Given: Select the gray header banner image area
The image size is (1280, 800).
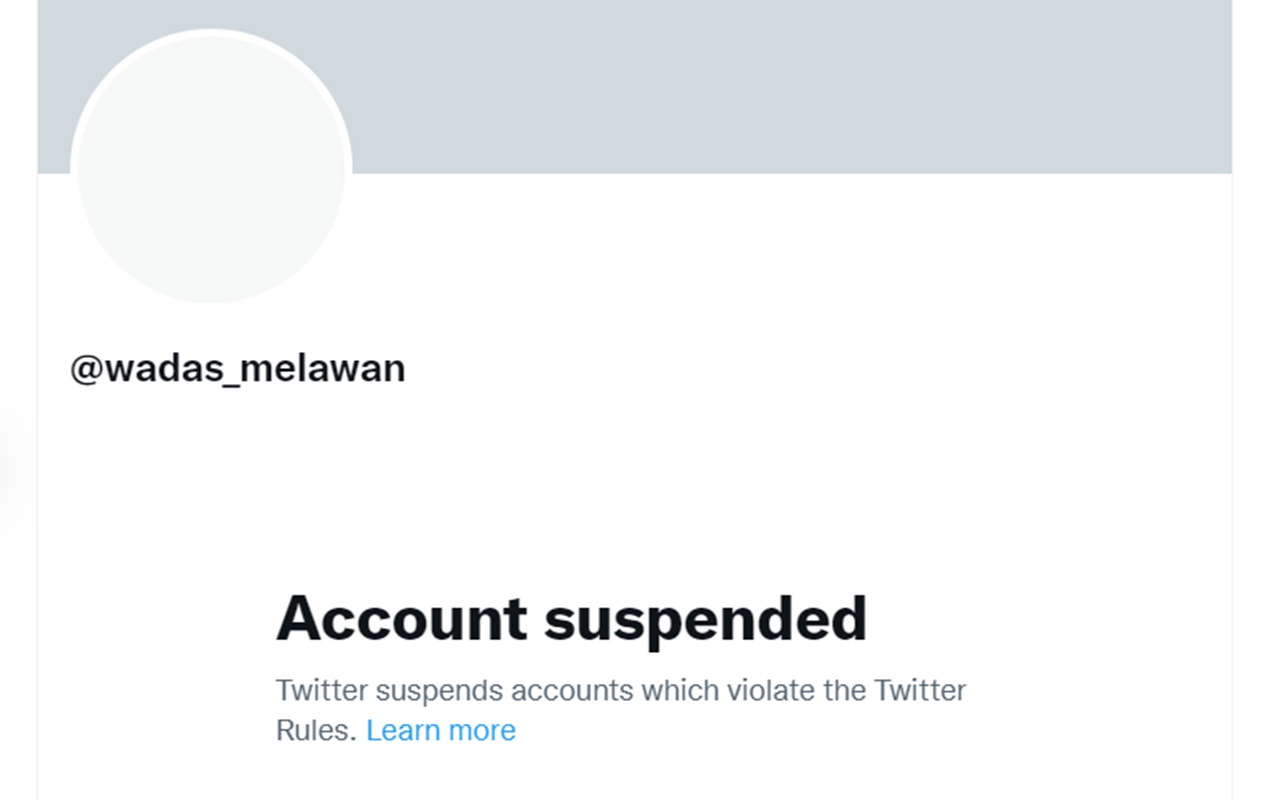Looking at the screenshot, I should (x=700, y=85).
